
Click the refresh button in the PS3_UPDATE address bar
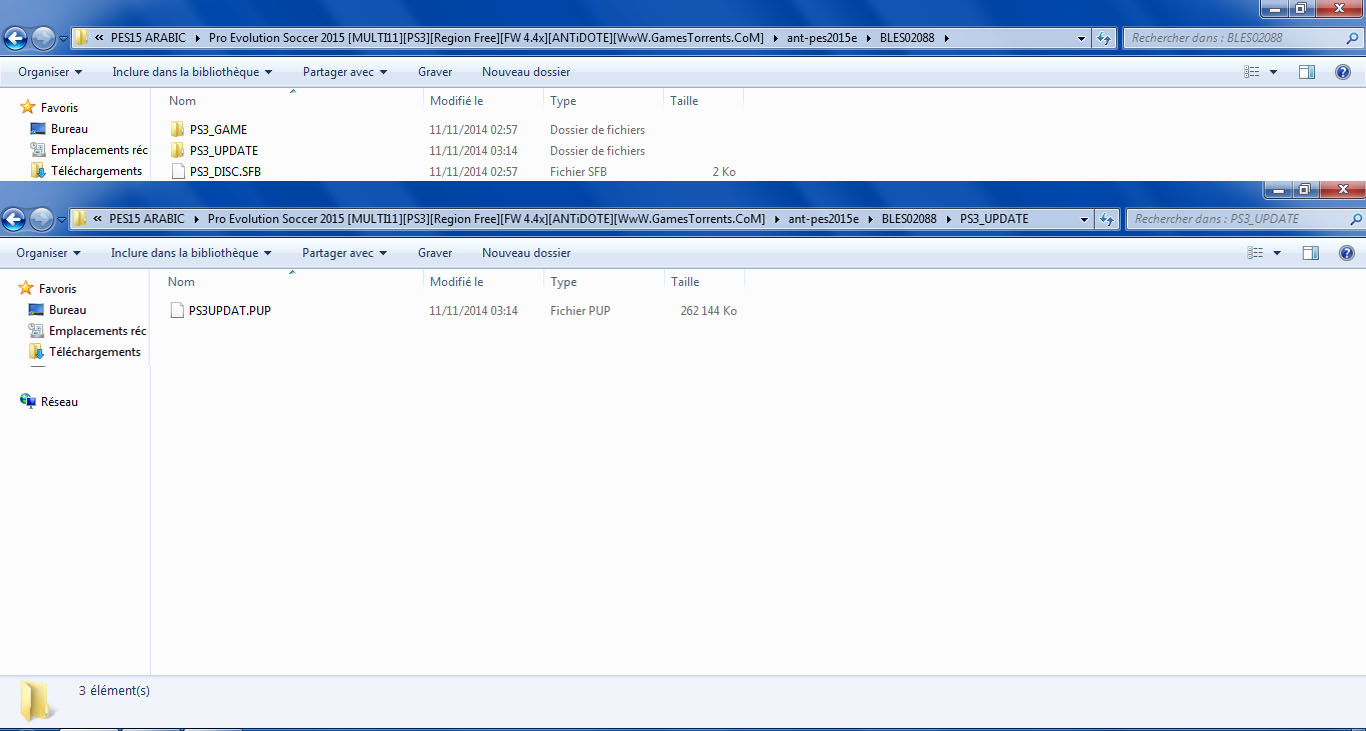point(1105,219)
